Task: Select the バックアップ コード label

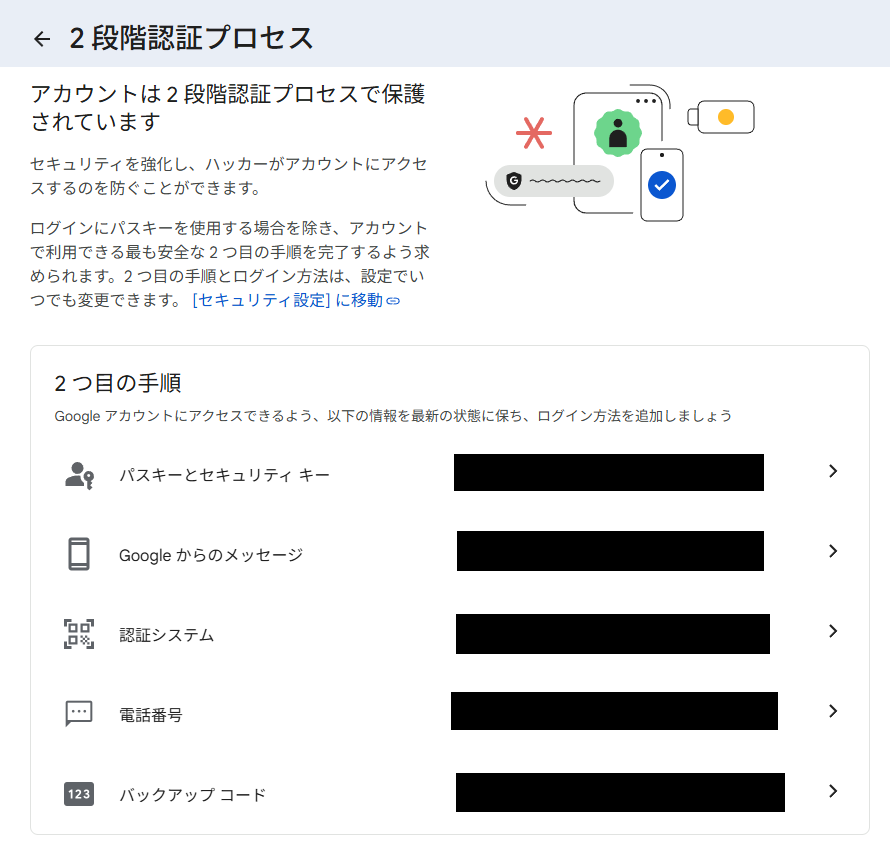Action: tap(192, 795)
